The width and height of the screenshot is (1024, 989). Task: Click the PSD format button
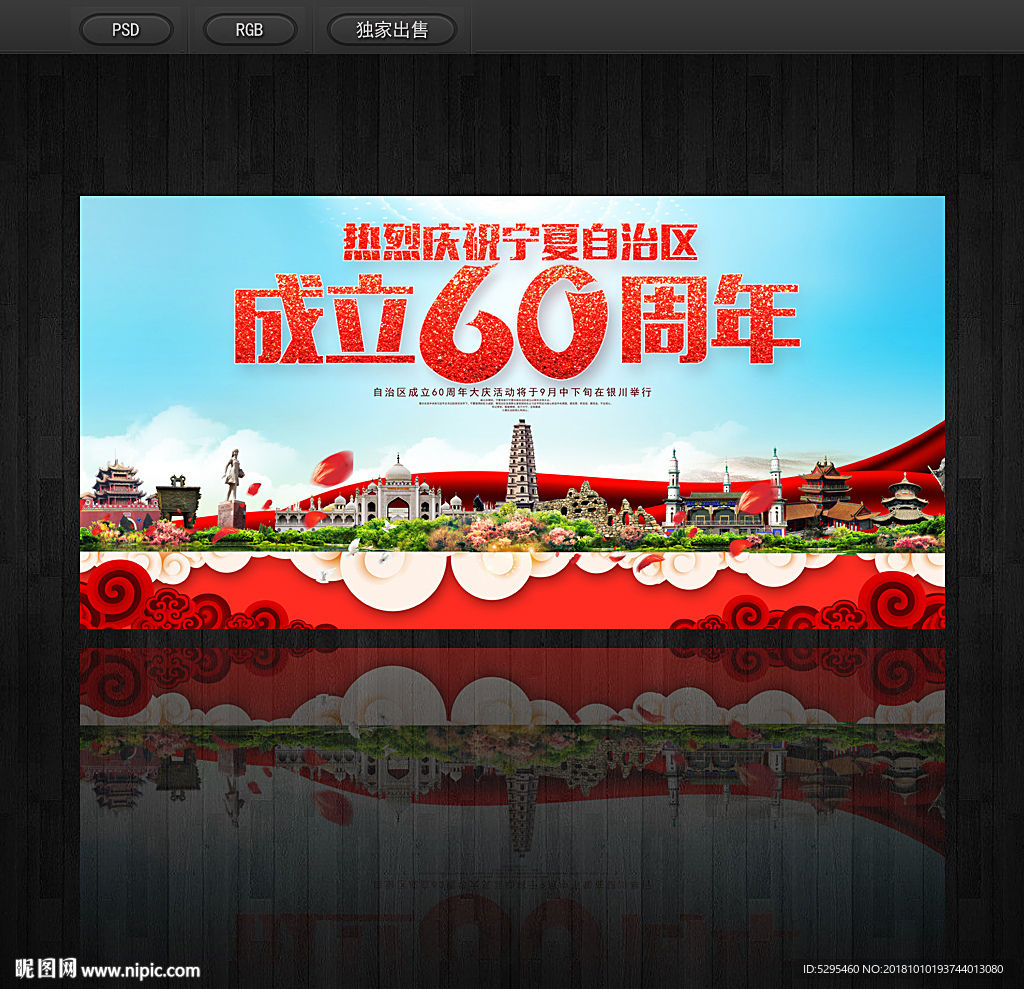[x=126, y=30]
